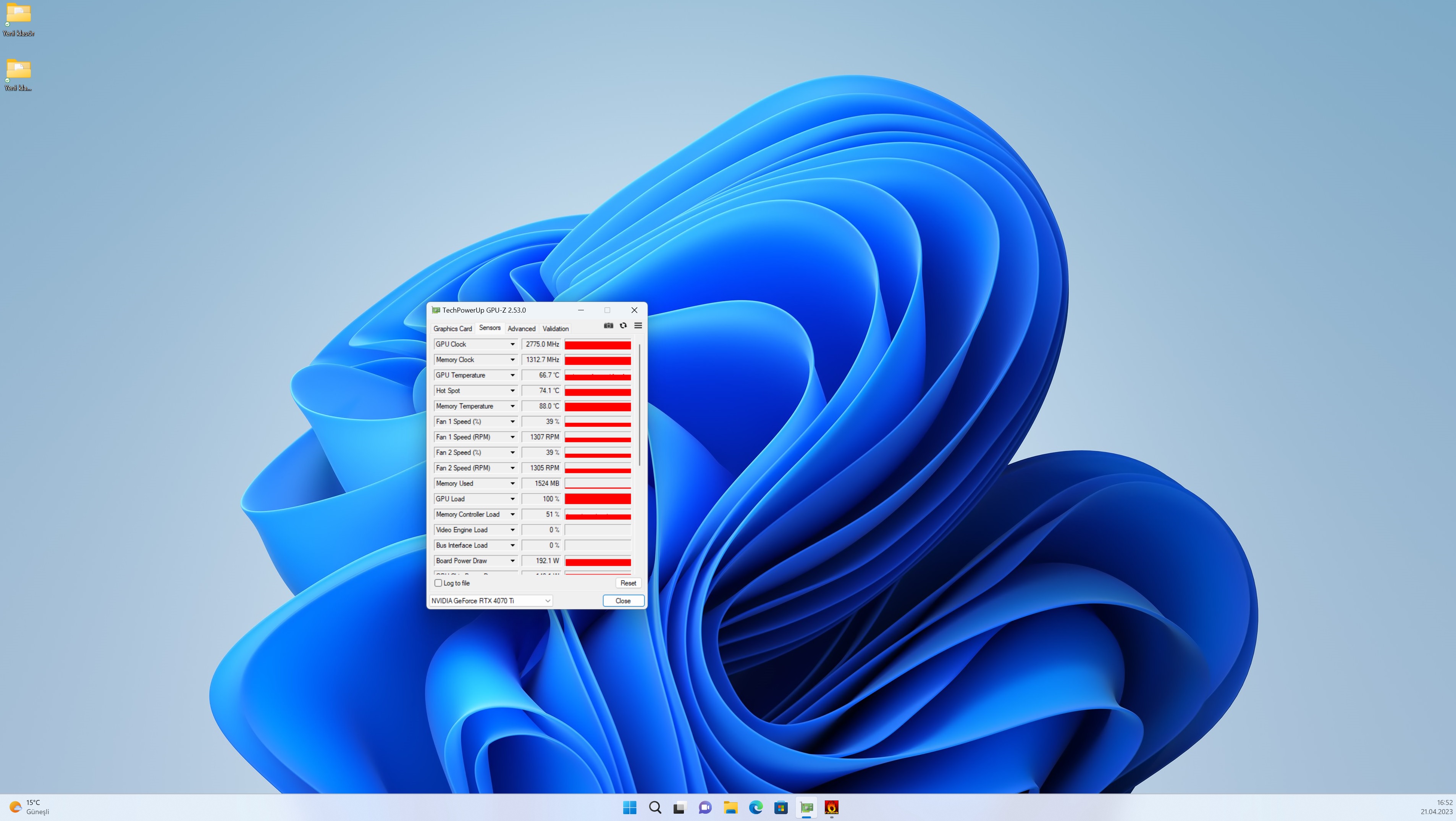Enable the Log to file checkbox
The height and width of the screenshot is (821, 1456).
438,583
